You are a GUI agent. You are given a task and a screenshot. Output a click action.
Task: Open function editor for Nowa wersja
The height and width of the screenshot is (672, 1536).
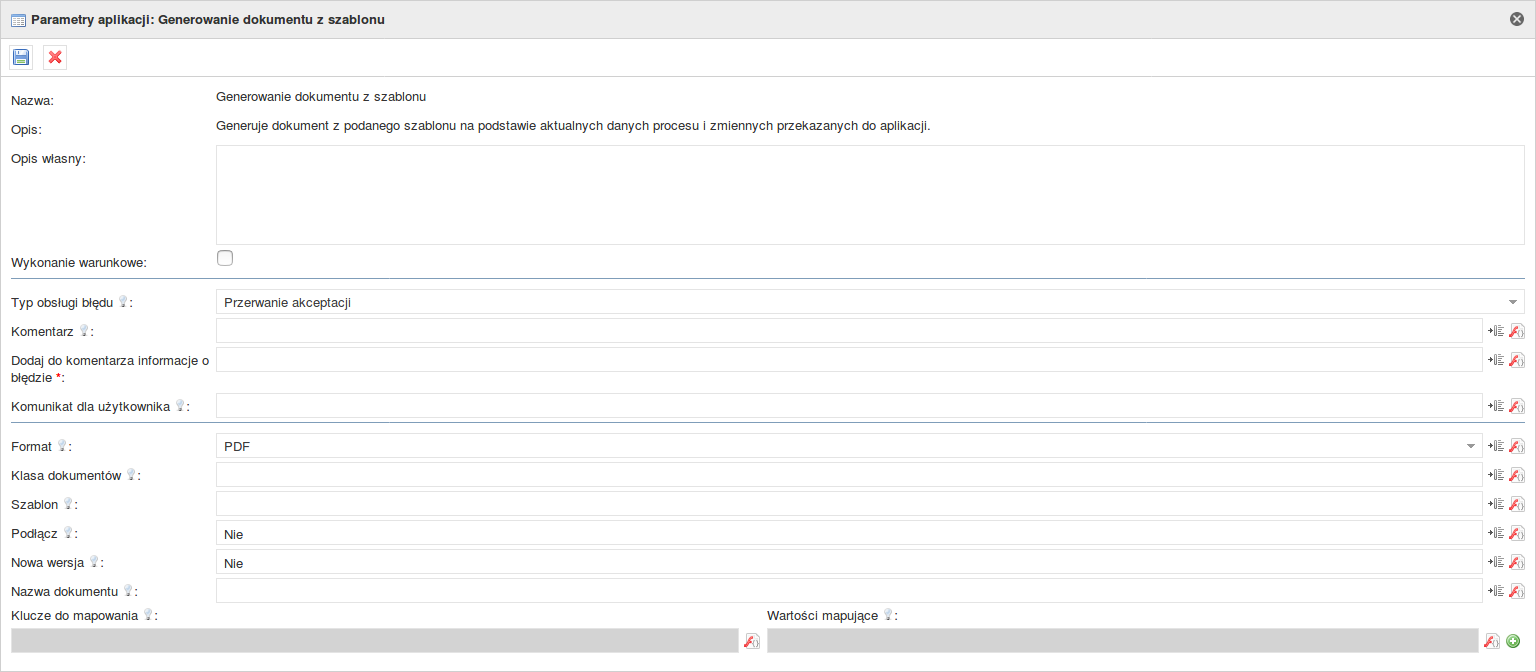point(1516,562)
